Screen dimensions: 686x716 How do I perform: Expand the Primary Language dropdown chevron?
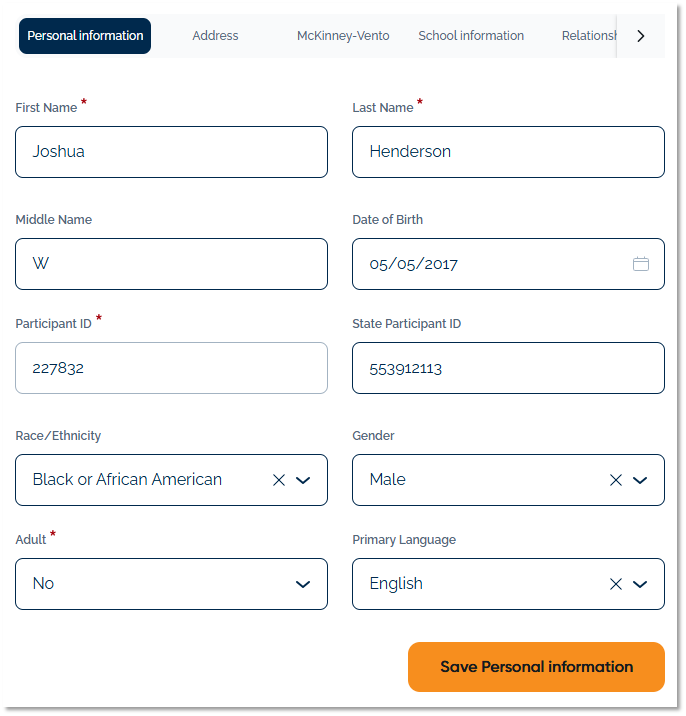pyautogui.click(x=641, y=584)
